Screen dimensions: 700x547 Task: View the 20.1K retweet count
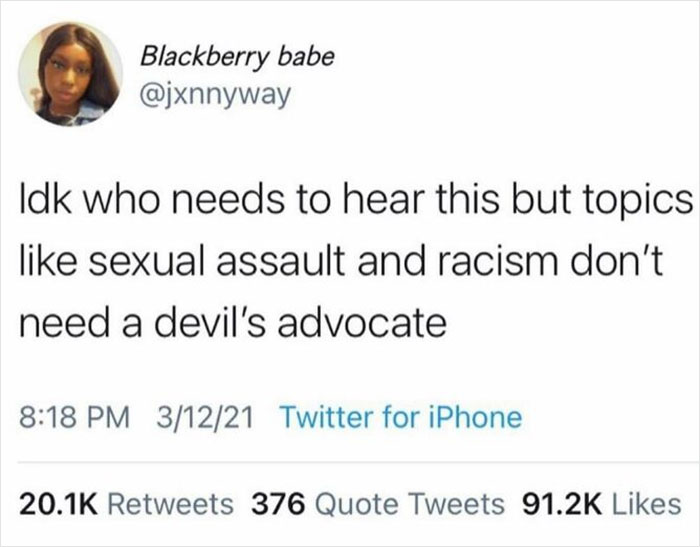(x=58, y=504)
